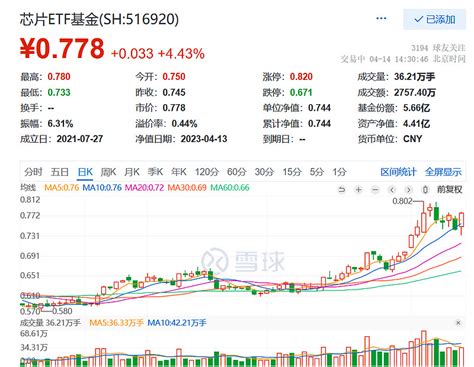Choose the 5分 interval tab

pyautogui.click(x=317, y=172)
